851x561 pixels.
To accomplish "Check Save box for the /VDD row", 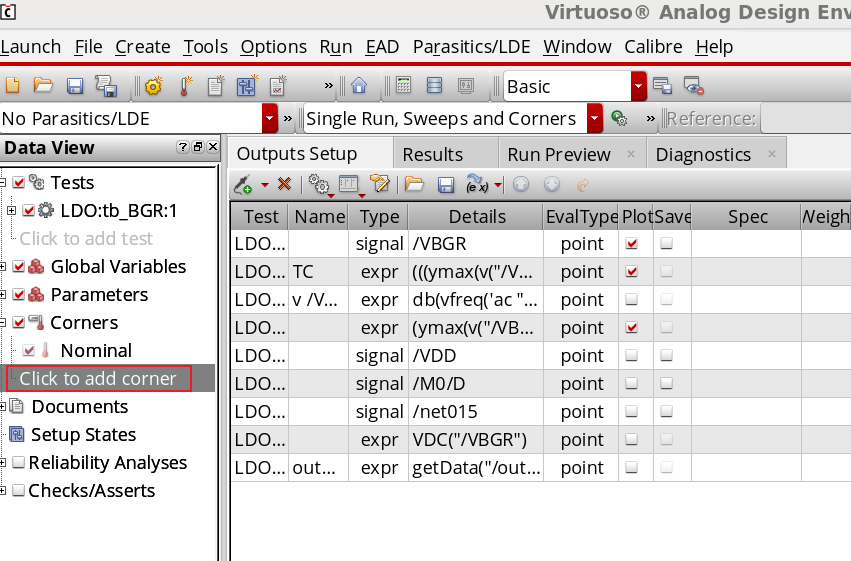I will coord(666,355).
